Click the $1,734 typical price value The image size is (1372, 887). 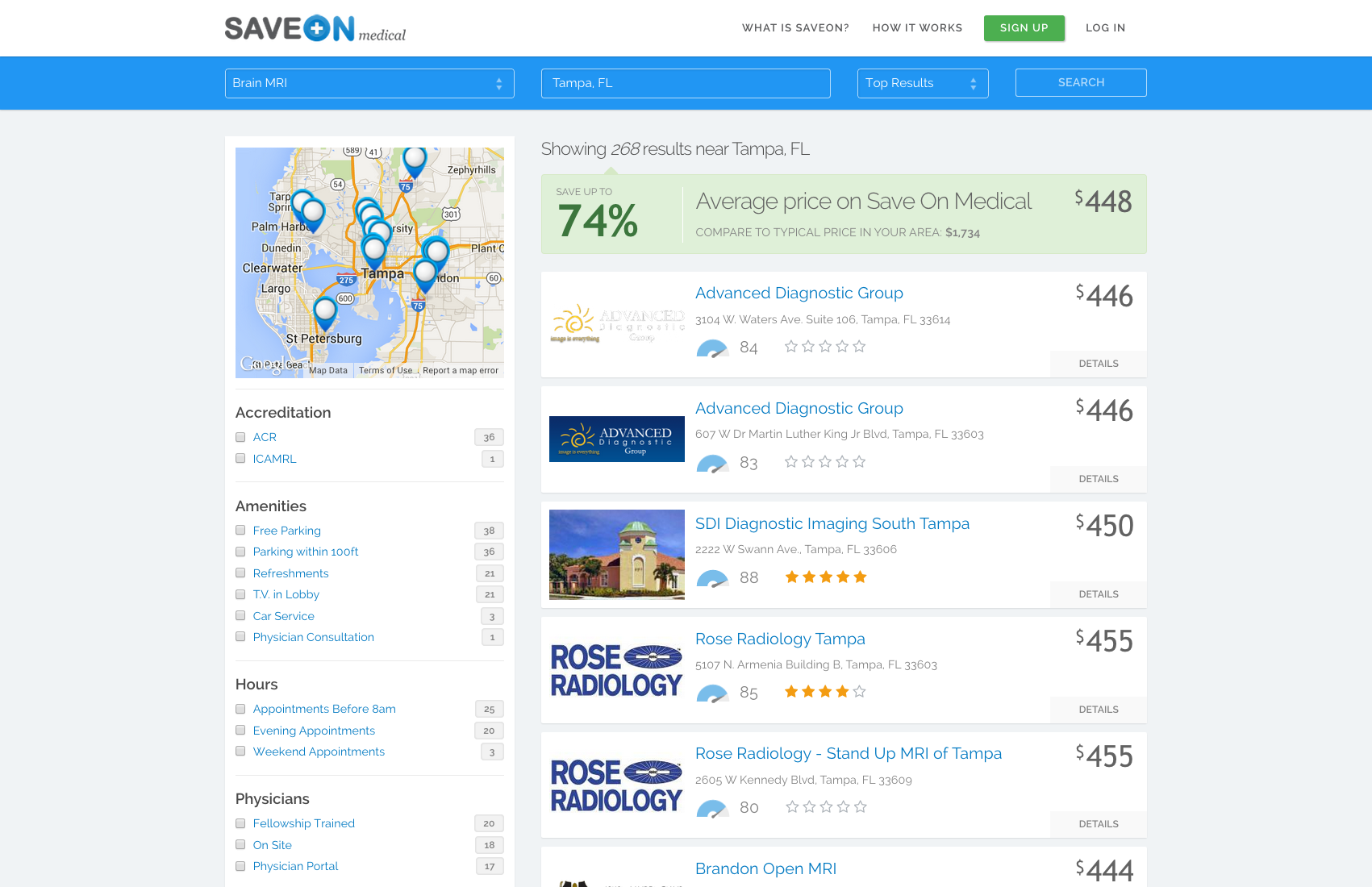click(x=962, y=232)
